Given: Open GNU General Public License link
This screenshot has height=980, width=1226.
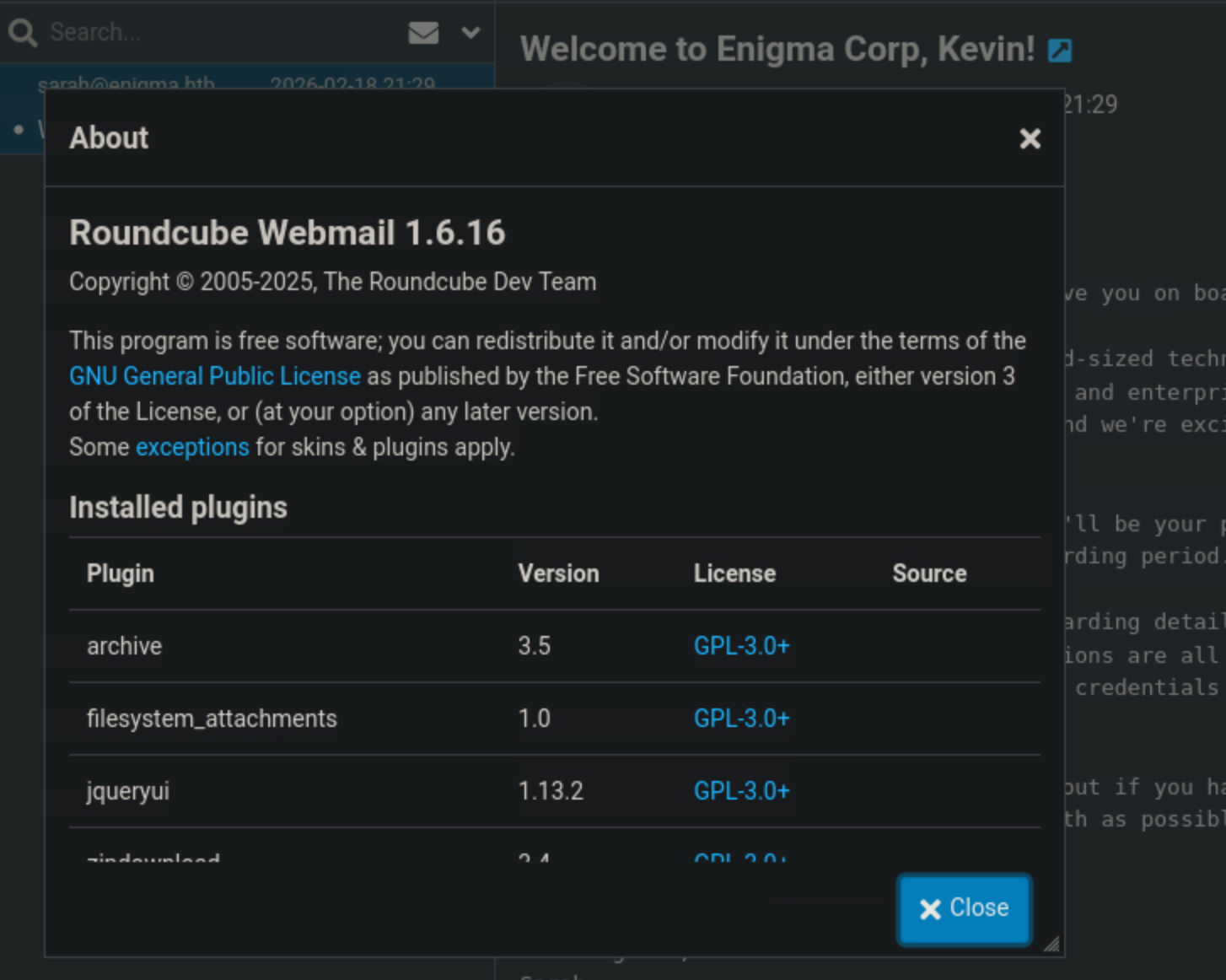Looking at the screenshot, I should (x=215, y=376).
